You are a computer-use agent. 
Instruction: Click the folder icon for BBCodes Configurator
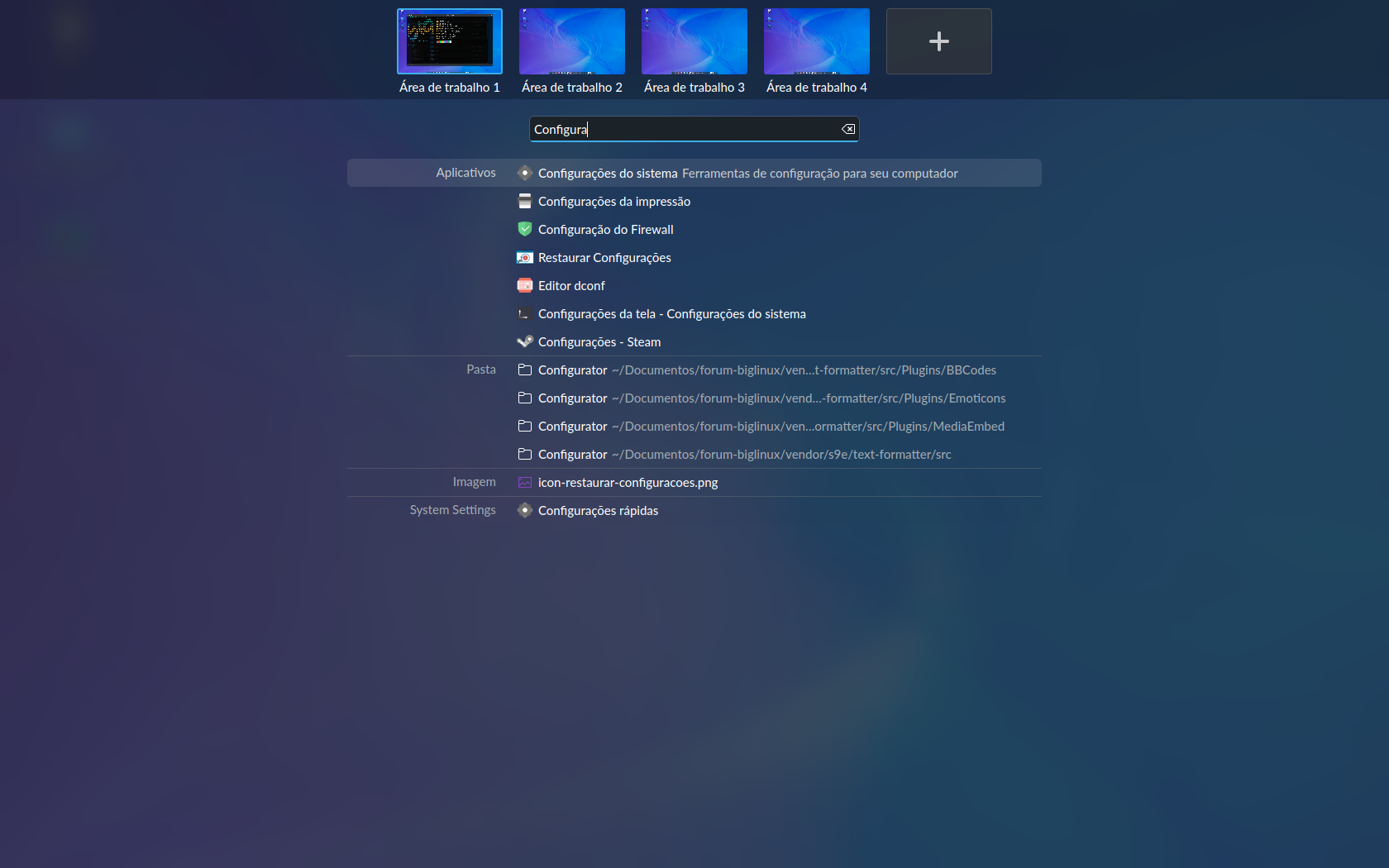[525, 370]
